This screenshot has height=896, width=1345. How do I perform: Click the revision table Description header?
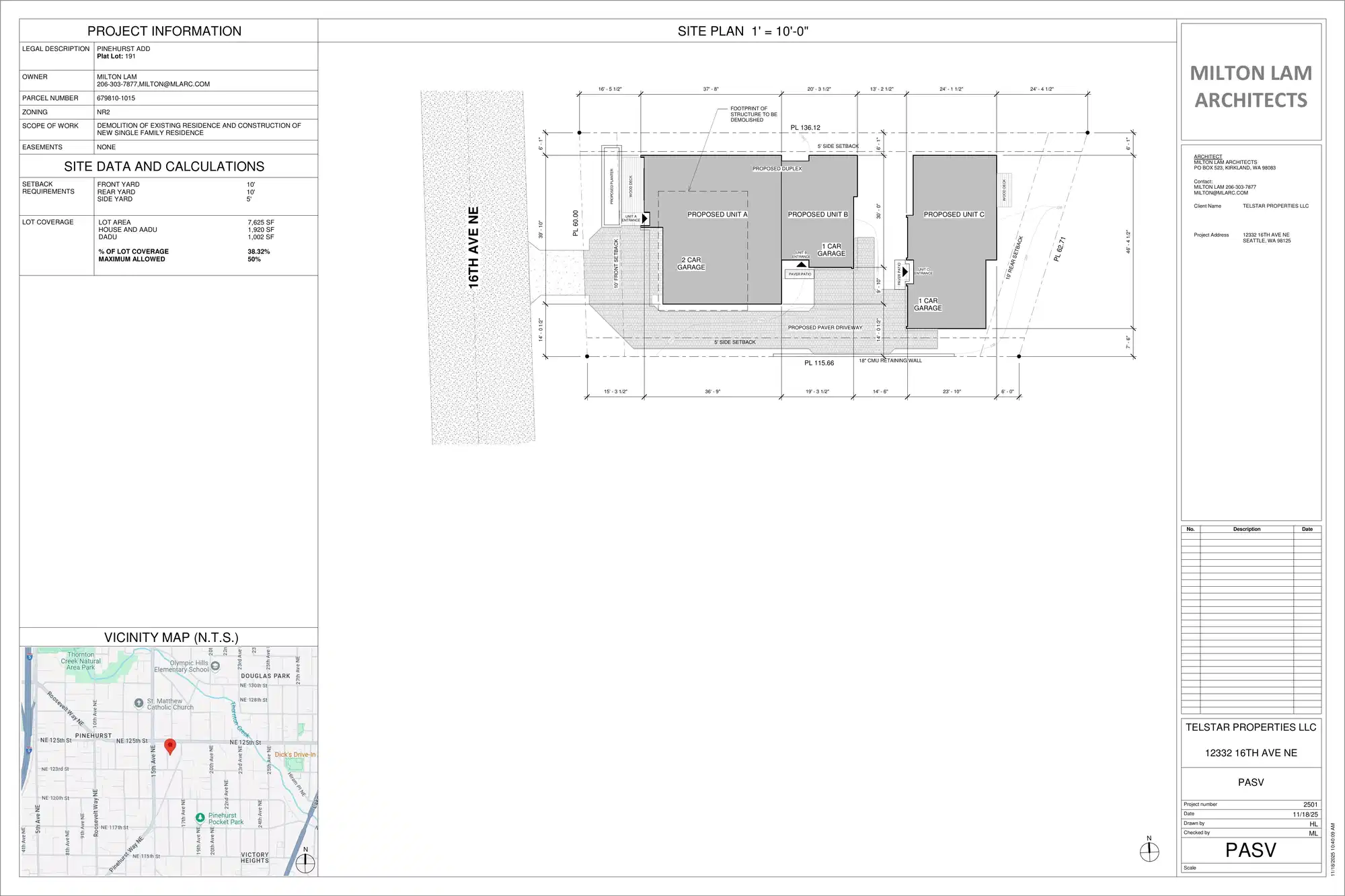[x=1247, y=530]
